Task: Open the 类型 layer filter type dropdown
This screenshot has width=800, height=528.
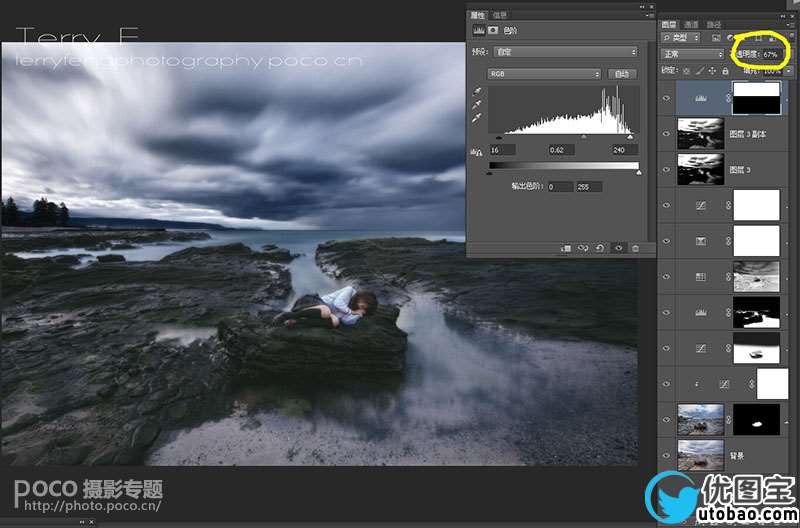Action: 681,38
